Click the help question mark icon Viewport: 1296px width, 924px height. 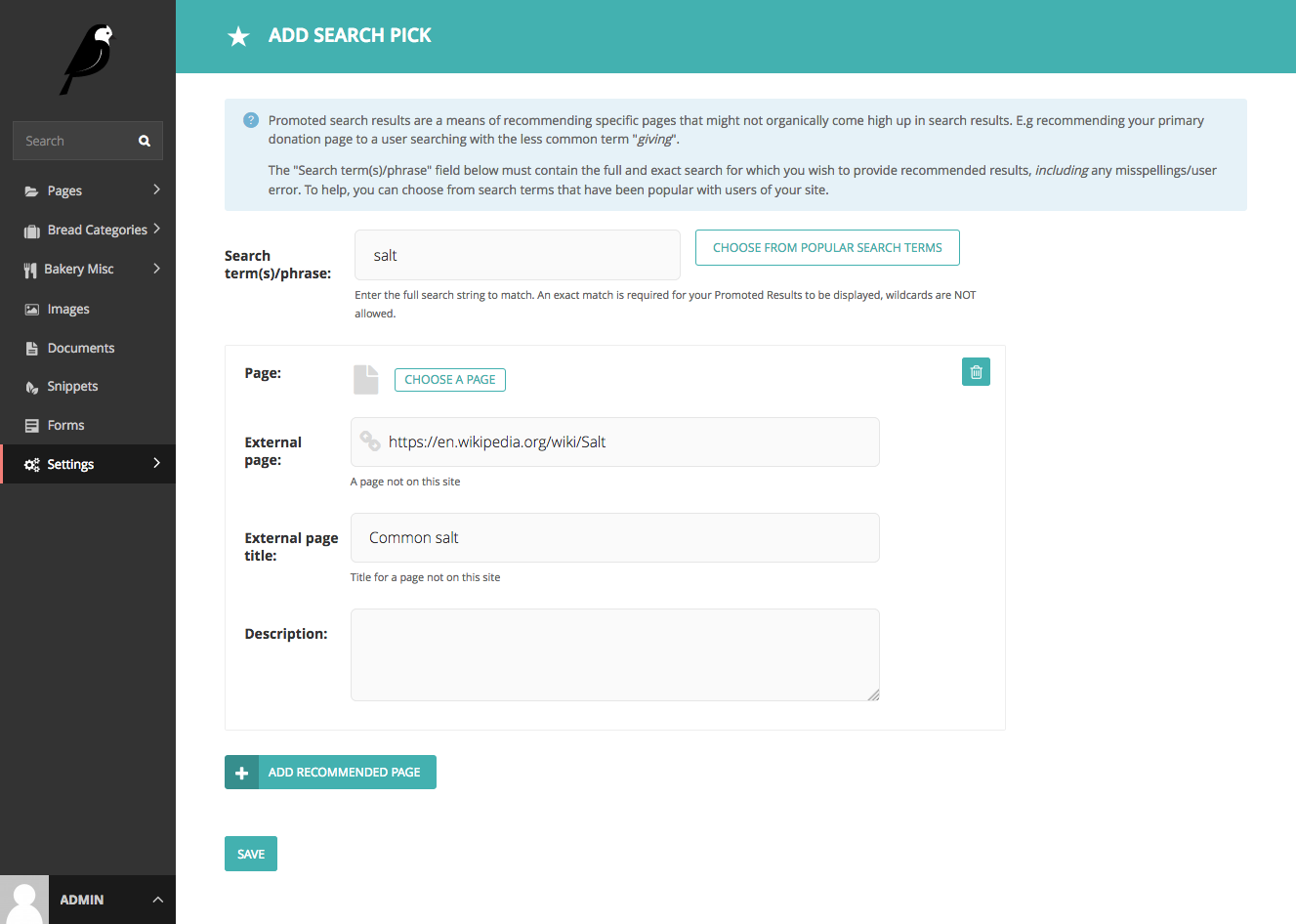[x=251, y=119]
